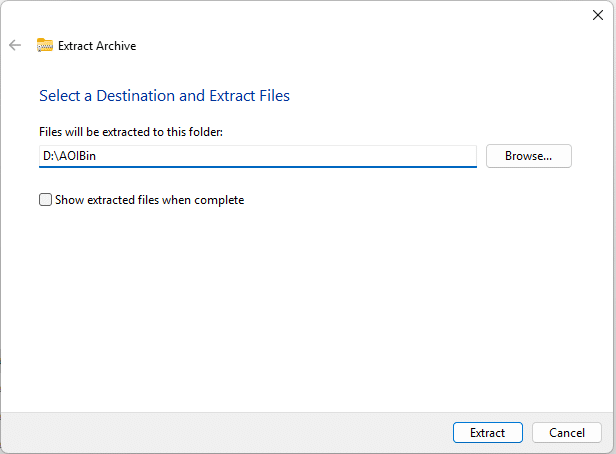Click the destination folder path field

click(258, 156)
